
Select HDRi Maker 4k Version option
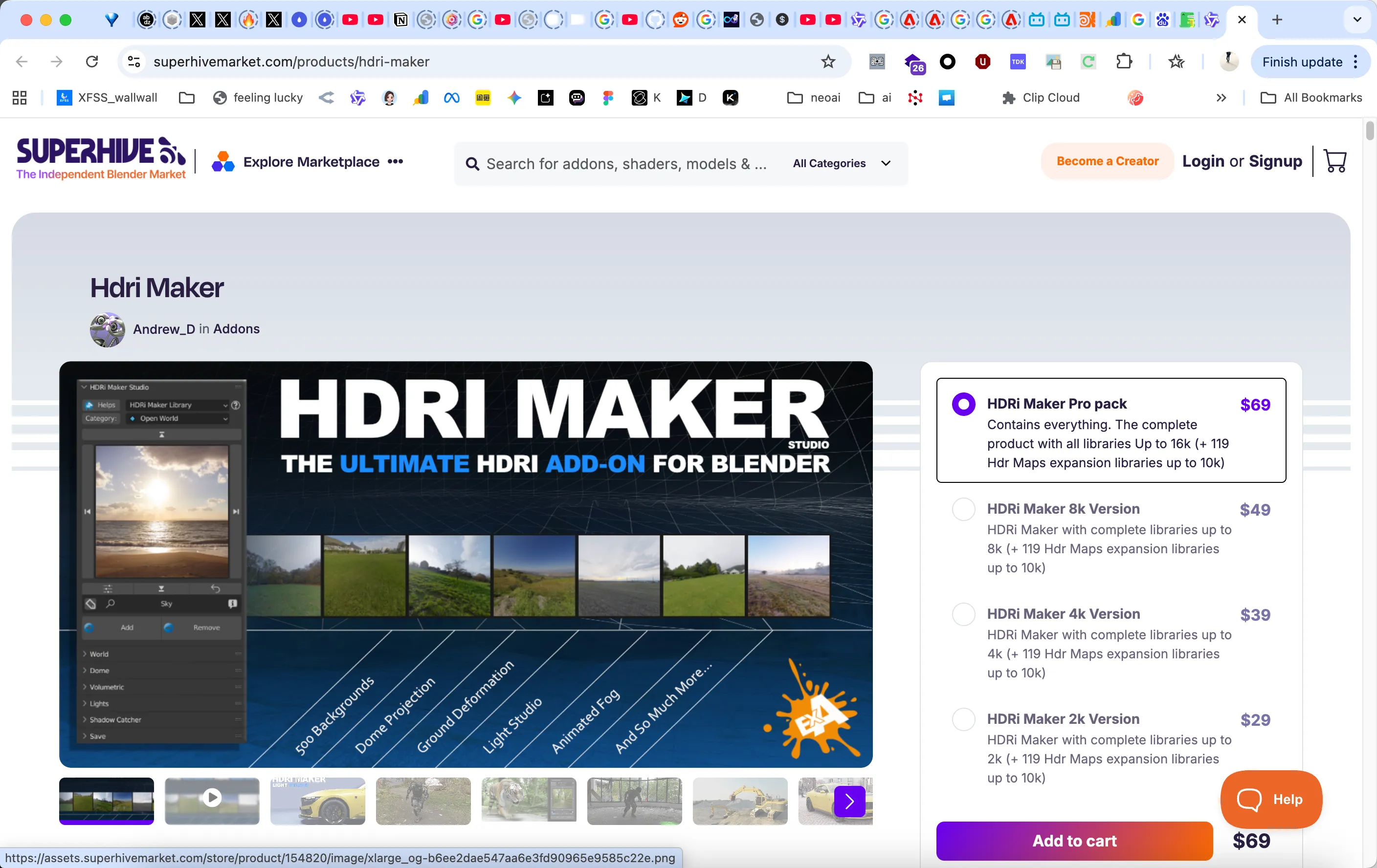[x=963, y=614]
